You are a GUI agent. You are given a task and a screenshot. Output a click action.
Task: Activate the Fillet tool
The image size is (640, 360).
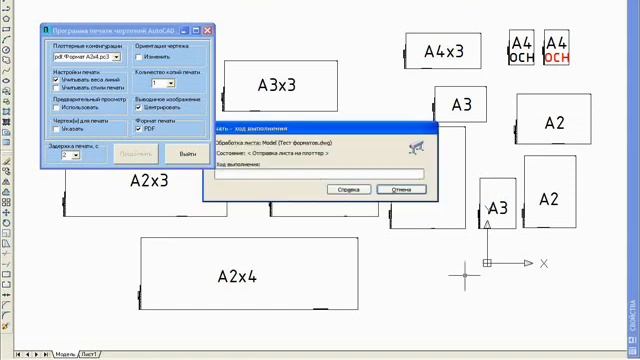click(6, 316)
